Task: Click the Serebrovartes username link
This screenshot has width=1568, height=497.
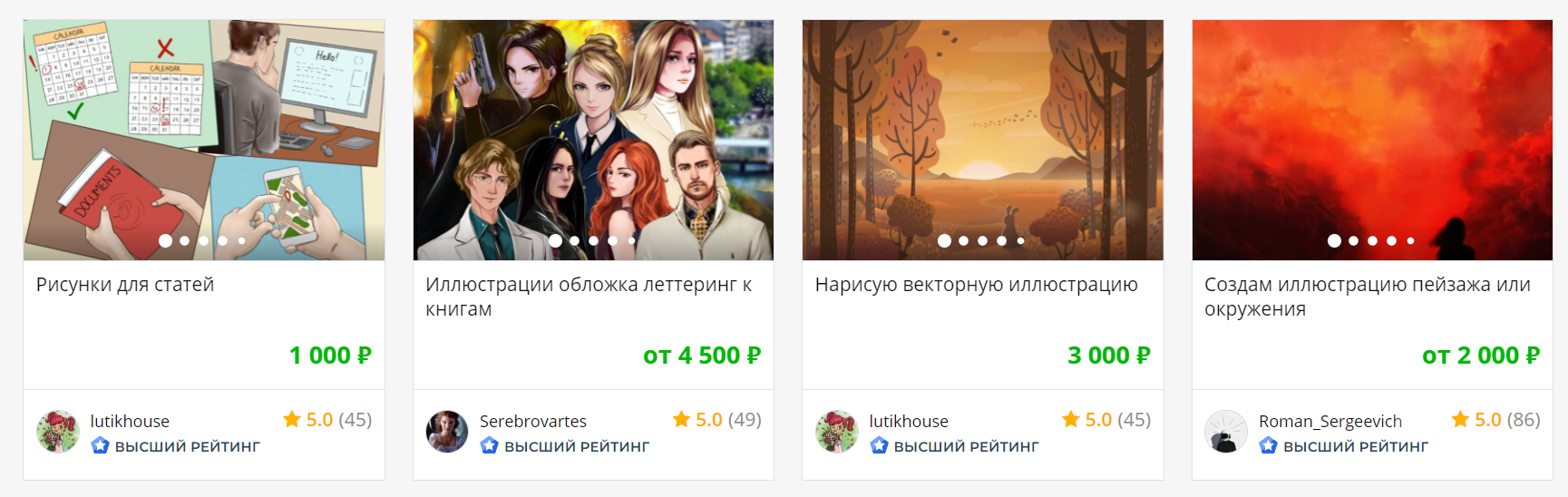Action: point(533,421)
